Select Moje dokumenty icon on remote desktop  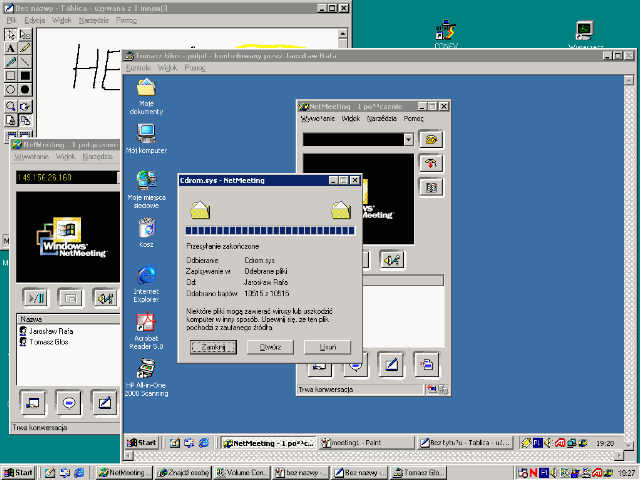[146, 97]
